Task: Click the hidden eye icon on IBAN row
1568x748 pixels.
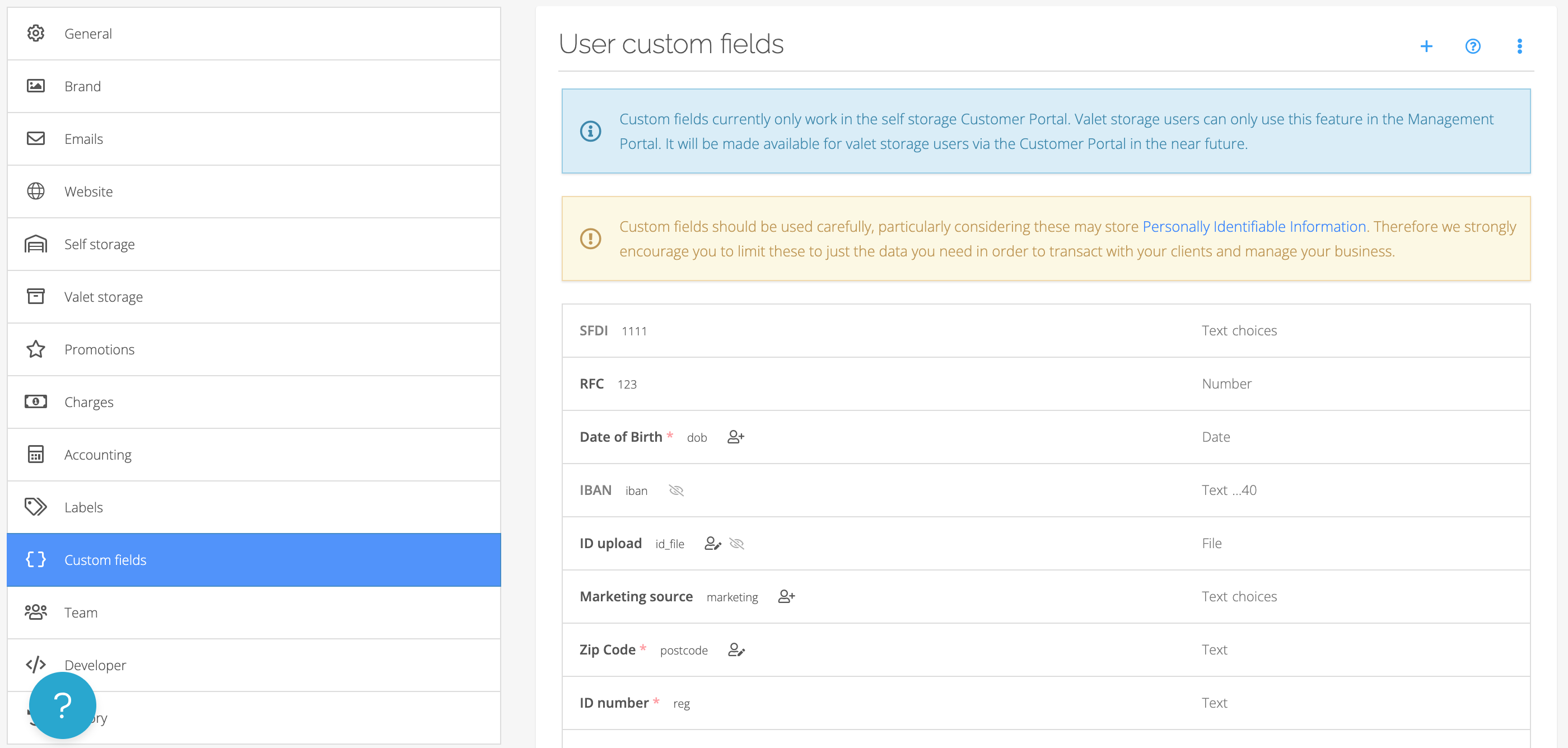Action: (676, 490)
